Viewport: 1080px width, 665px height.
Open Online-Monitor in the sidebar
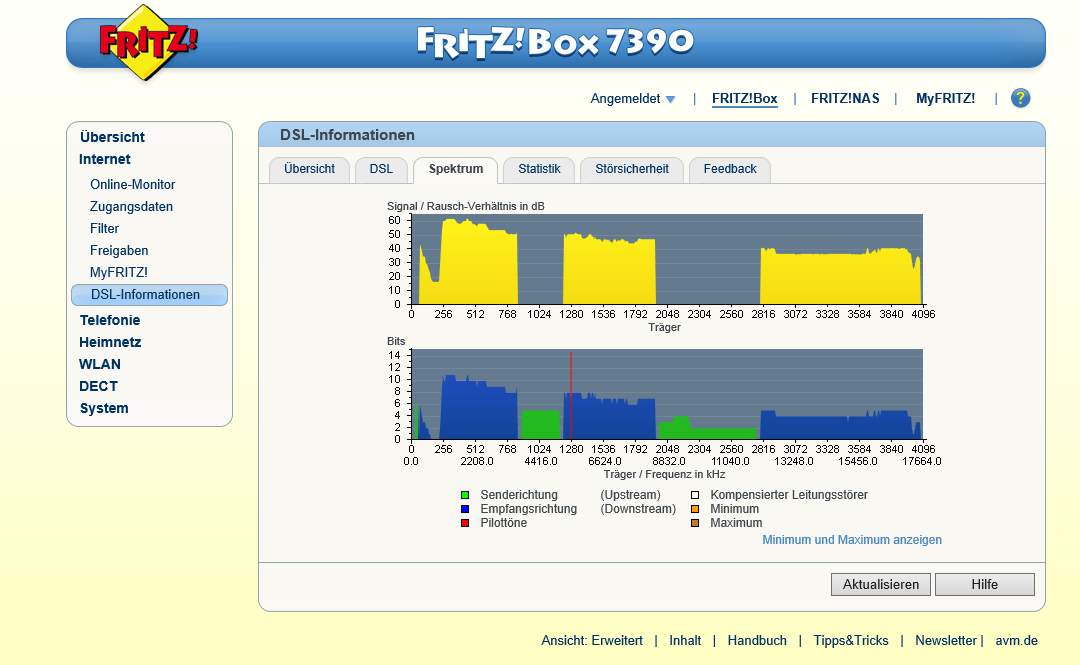(132, 184)
